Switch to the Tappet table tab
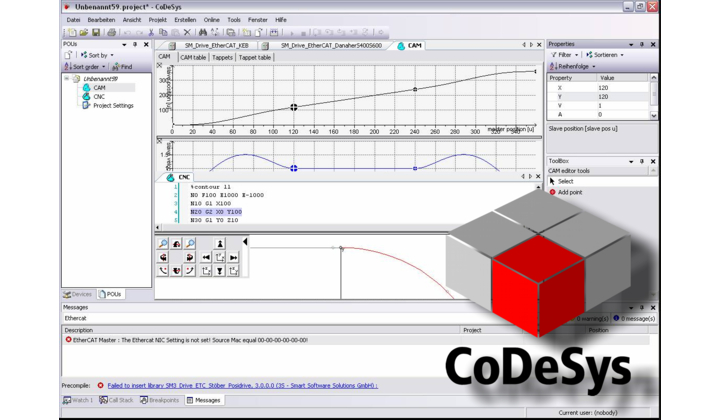Image resolution: width=720 pixels, height=420 pixels. pos(255,57)
